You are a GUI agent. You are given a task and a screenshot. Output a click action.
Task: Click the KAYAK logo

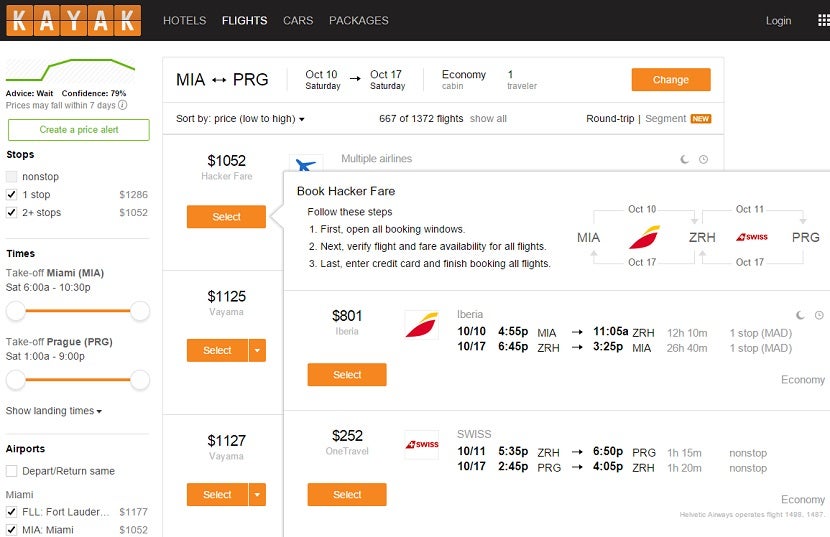[74, 21]
